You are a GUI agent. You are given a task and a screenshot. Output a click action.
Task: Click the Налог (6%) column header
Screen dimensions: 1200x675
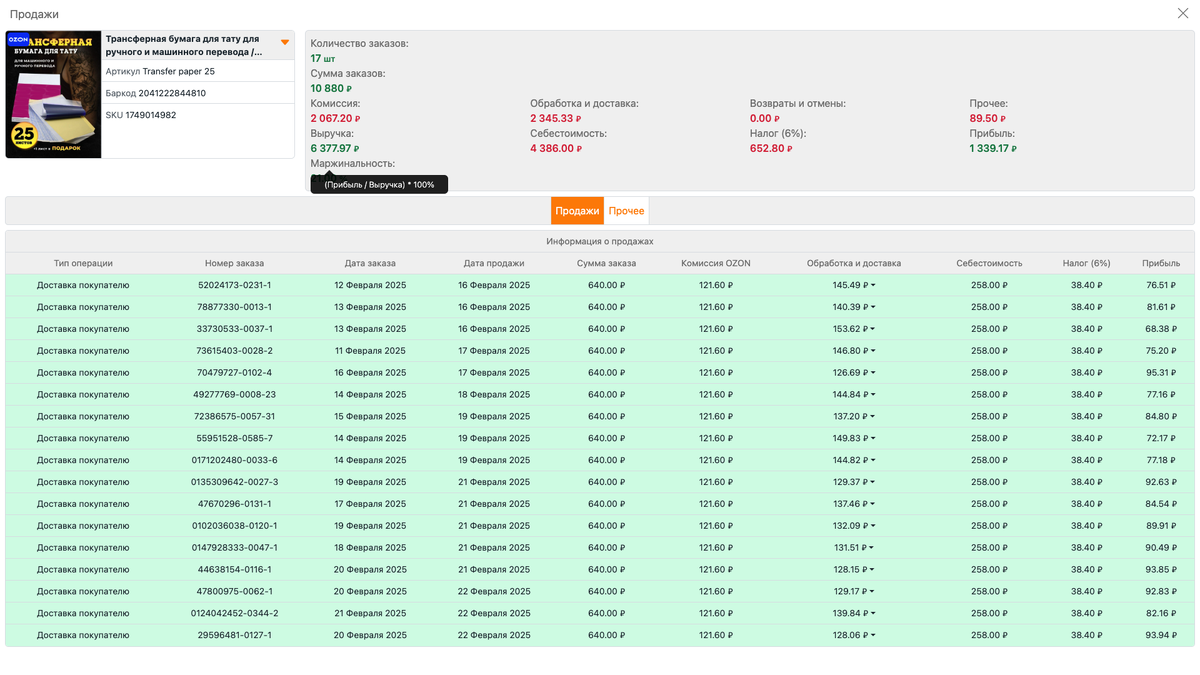coord(1086,263)
